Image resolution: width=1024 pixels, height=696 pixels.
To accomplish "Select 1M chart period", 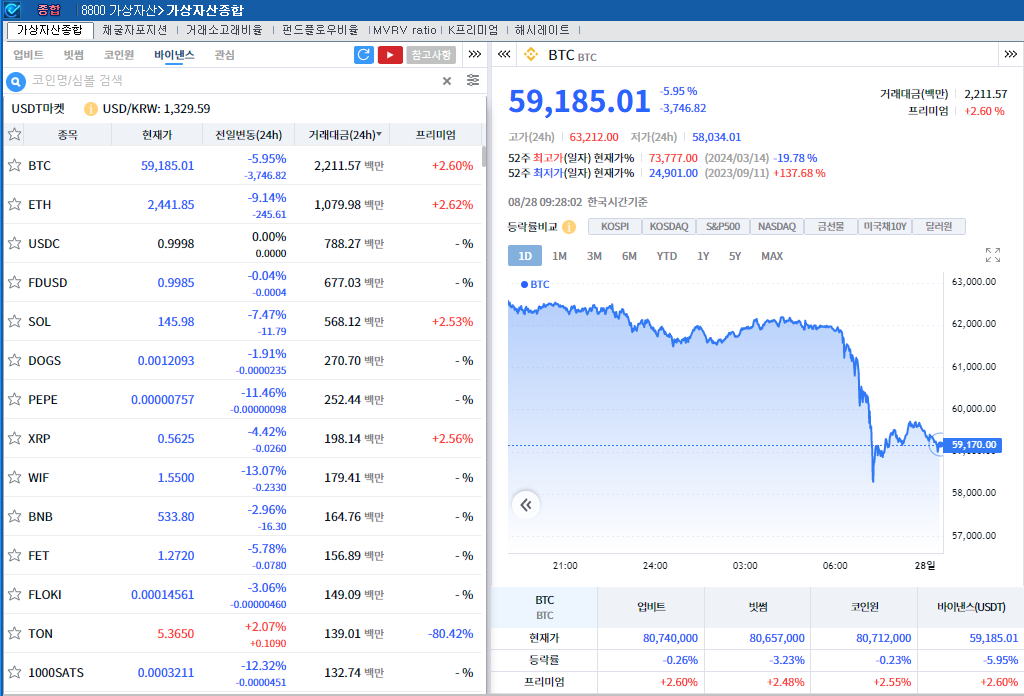I will [559, 256].
